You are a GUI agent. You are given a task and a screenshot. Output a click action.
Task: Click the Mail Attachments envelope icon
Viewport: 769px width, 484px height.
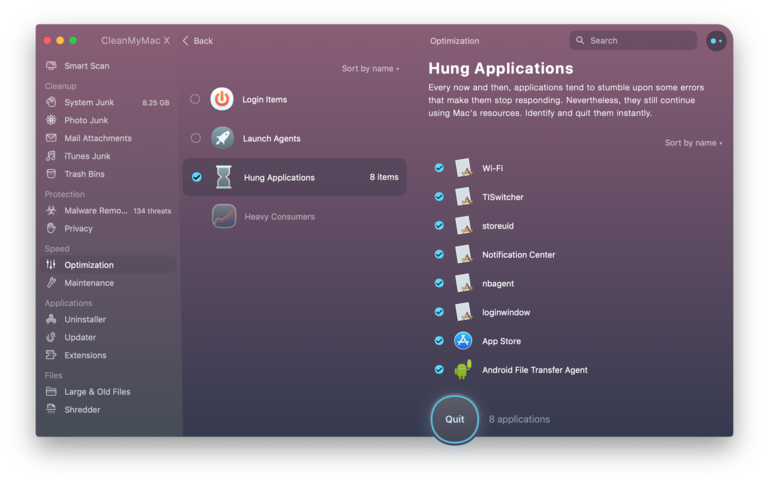51,138
